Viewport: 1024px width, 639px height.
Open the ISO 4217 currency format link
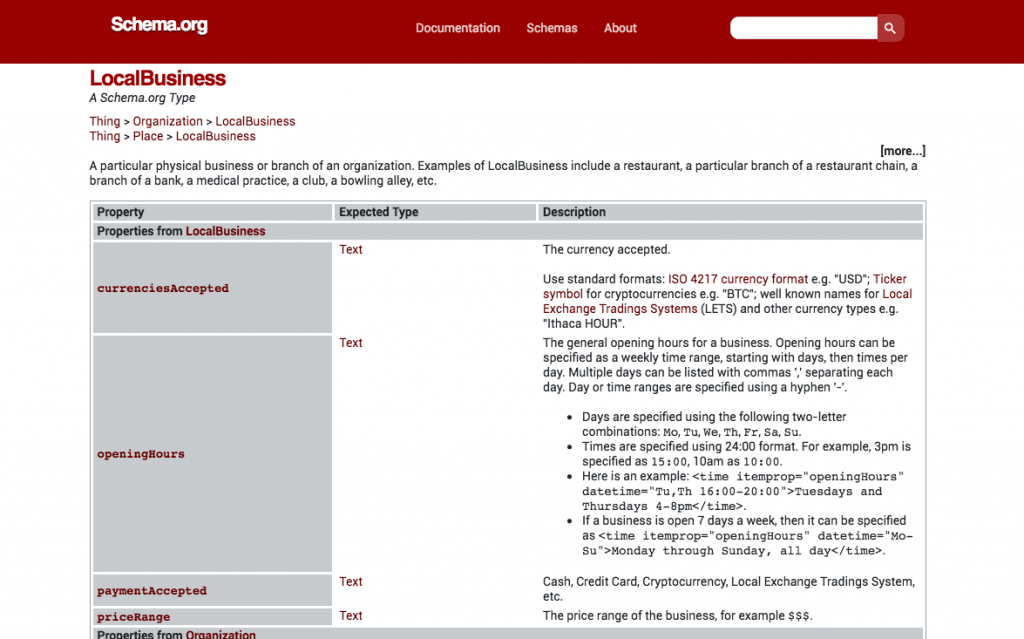(738, 279)
